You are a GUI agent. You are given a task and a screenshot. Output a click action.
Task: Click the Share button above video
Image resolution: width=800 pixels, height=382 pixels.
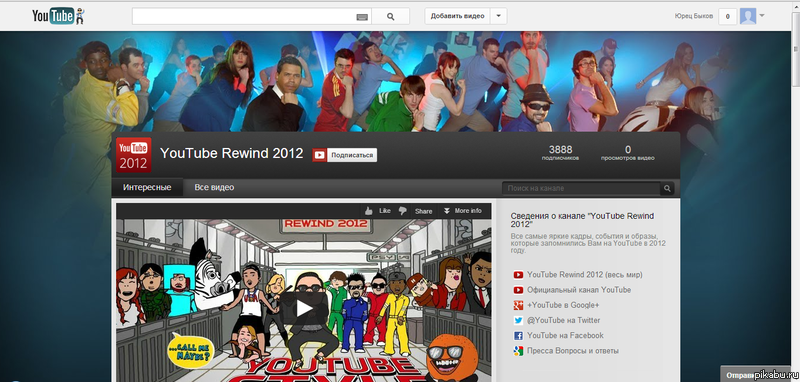click(x=423, y=211)
